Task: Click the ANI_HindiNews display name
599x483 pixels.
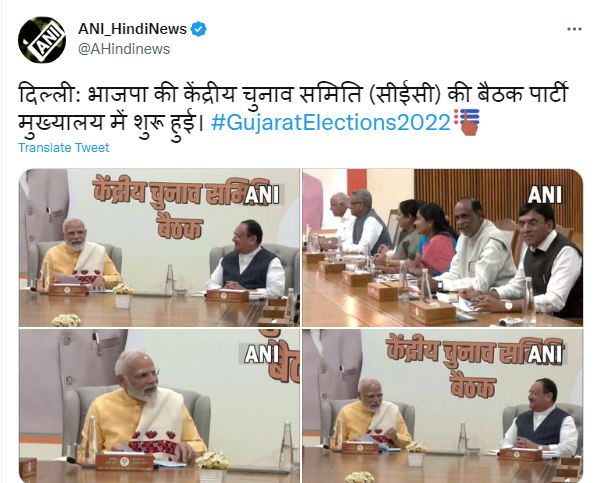Action: (x=132, y=29)
